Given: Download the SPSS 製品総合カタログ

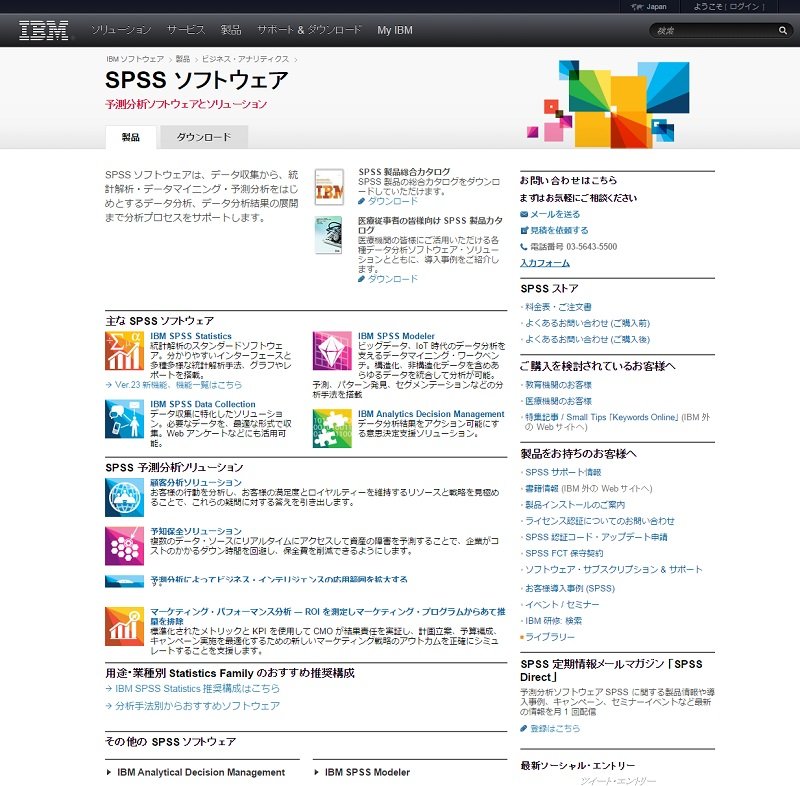Looking at the screenshot, I should coord(392,201).
